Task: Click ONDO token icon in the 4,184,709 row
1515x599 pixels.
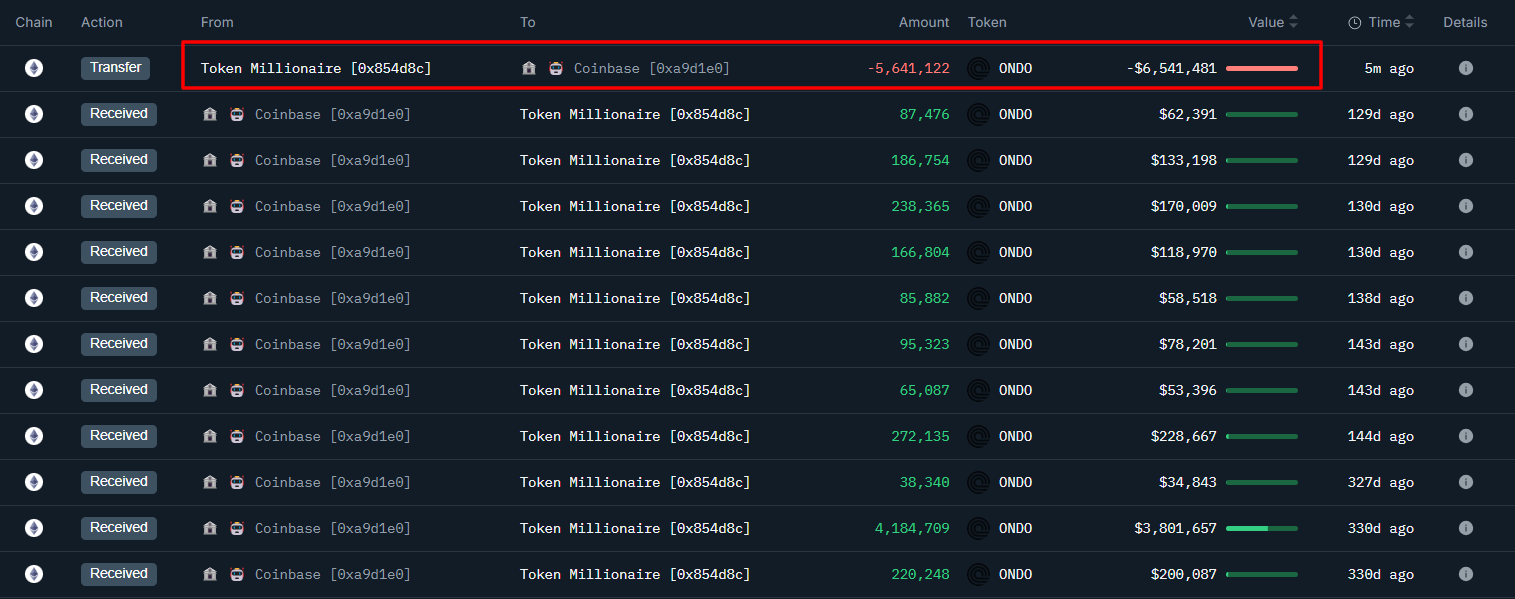Action: click(x=979, y=528)
